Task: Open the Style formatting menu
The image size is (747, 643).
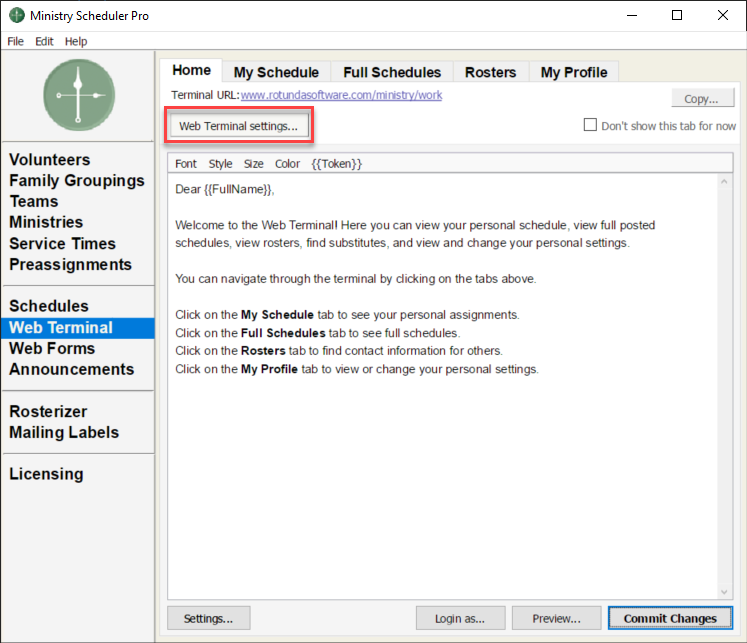Action: point(220,164)
